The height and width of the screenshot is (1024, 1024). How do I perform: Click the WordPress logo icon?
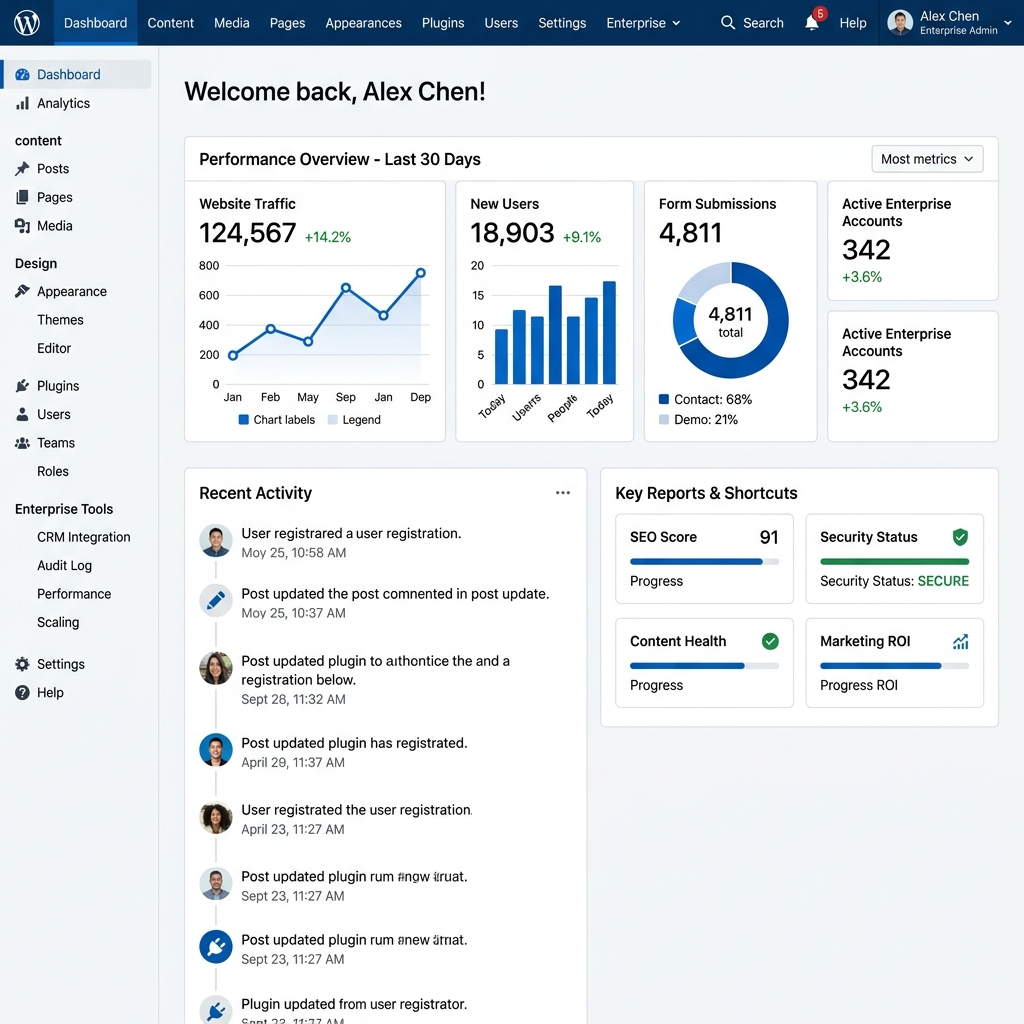tap(27, 22)
